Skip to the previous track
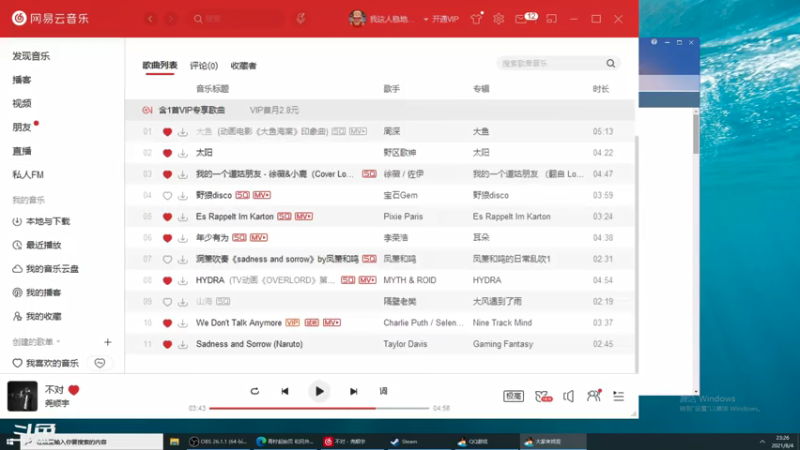 (285, 391)
